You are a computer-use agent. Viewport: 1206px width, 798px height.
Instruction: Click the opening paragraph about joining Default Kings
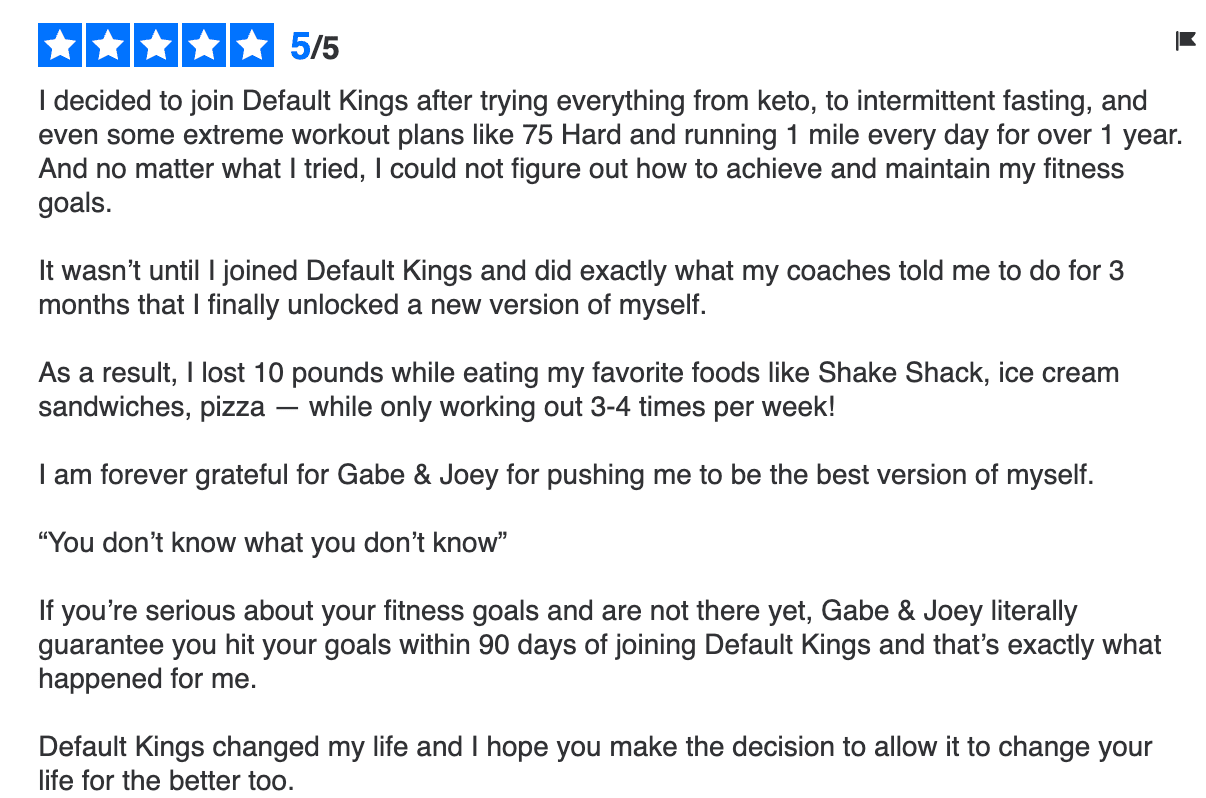point(610,151)
